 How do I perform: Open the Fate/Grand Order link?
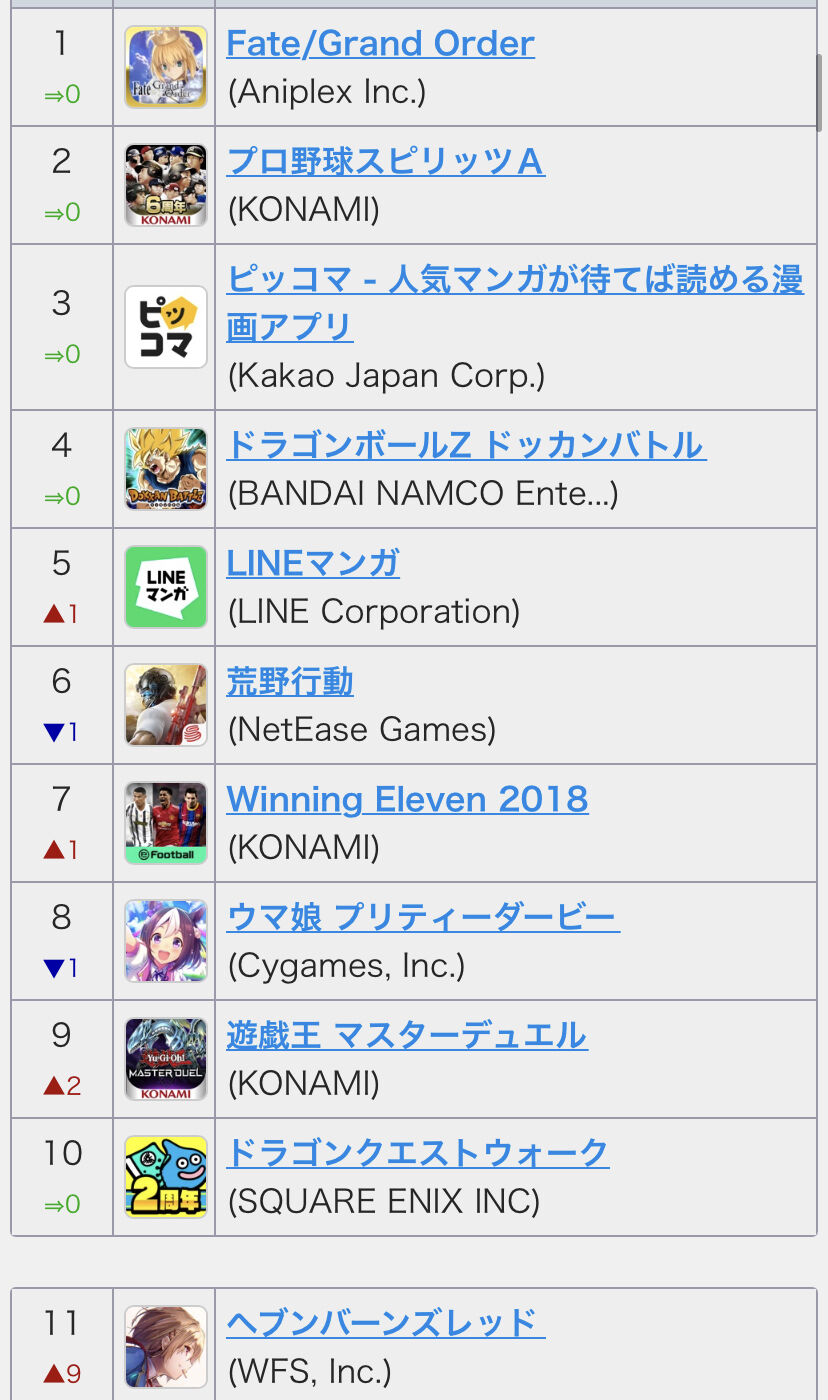(x=381, y=44)
